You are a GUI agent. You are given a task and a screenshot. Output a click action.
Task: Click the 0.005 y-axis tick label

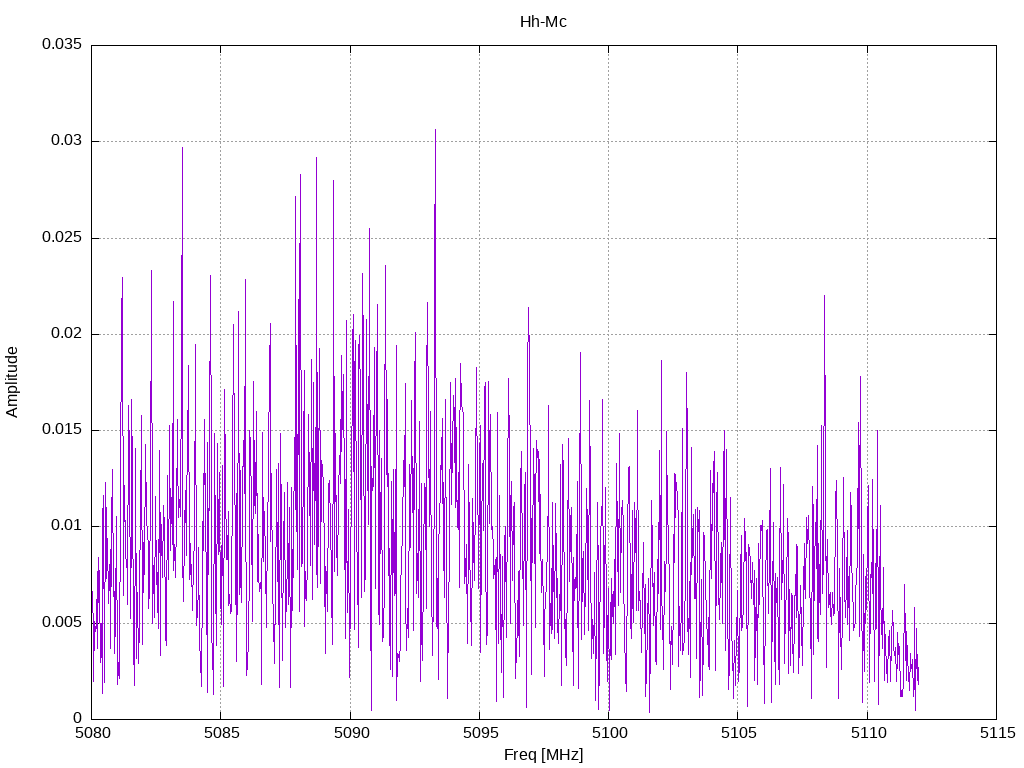tap(62, 622)
